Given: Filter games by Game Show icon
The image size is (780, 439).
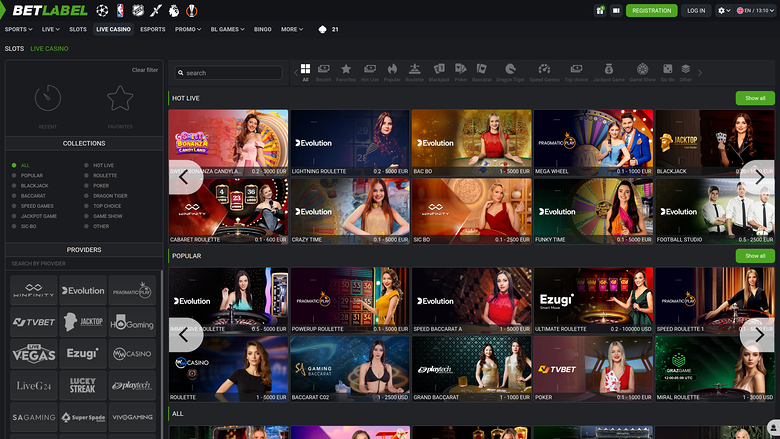Looking at the screenshot, I should coord(642,72).
